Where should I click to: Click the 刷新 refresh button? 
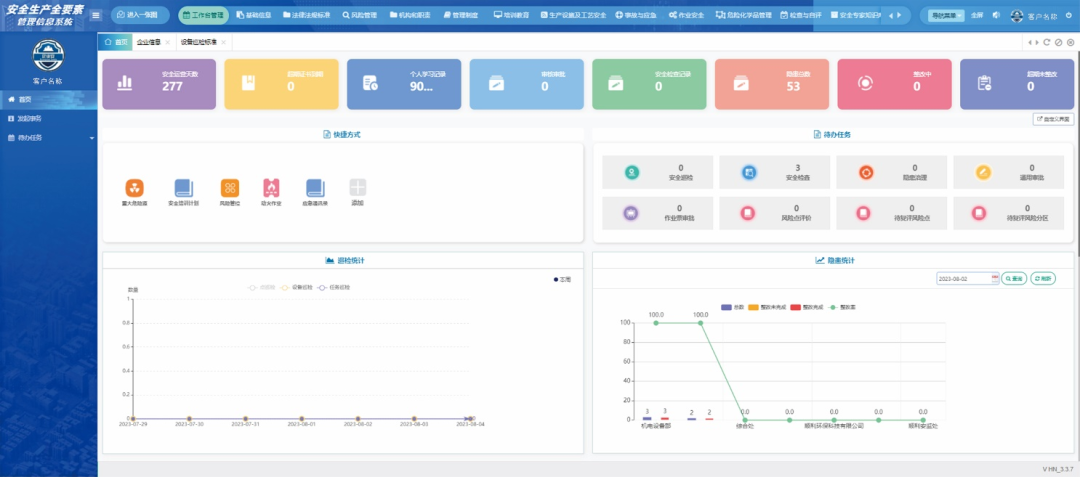1043,279
